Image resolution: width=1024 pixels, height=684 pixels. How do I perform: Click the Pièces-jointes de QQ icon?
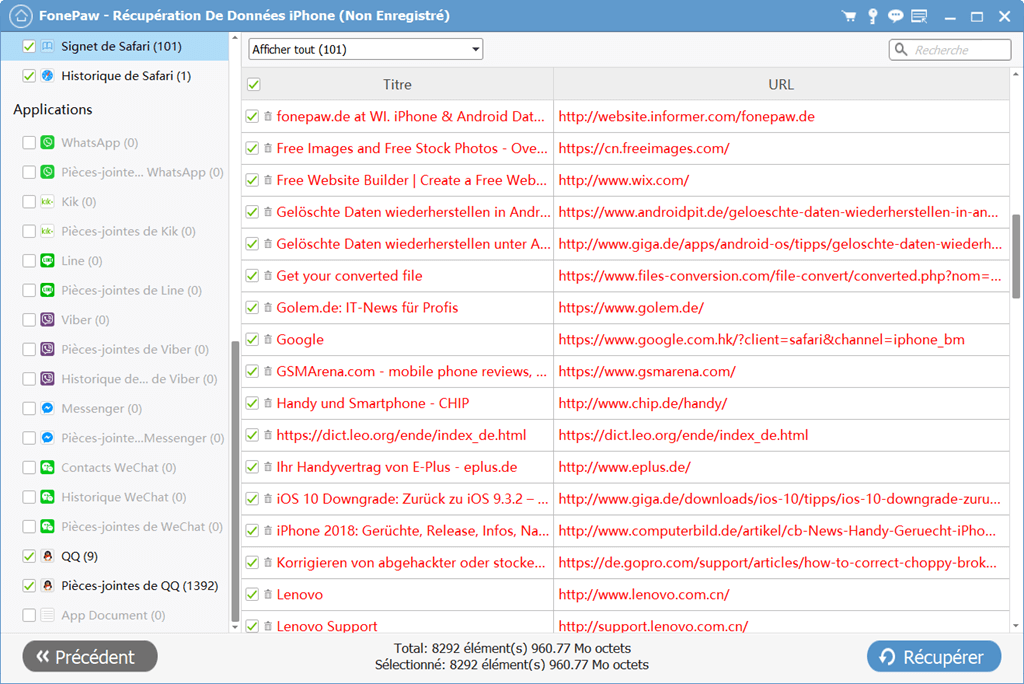(48, 585)
